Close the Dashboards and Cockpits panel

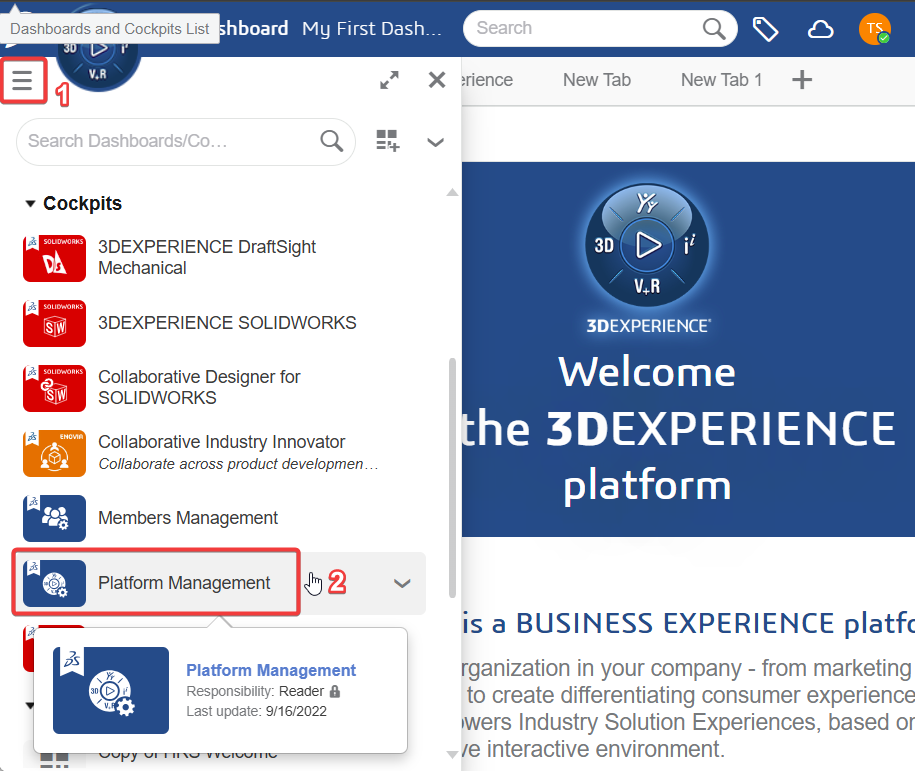(436, 80)
